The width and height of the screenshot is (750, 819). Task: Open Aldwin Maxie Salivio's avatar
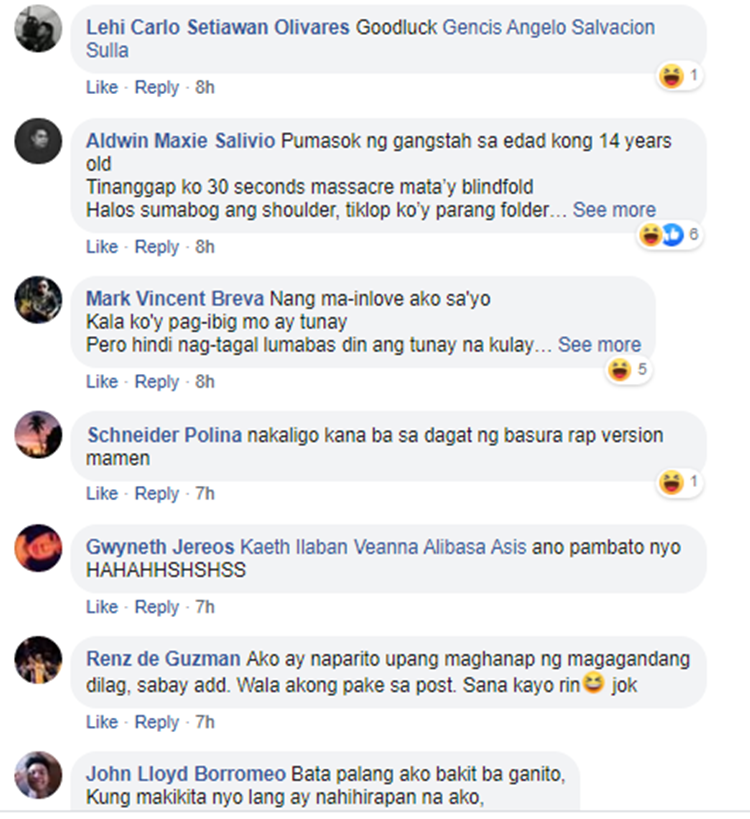[x=38, y=141]
